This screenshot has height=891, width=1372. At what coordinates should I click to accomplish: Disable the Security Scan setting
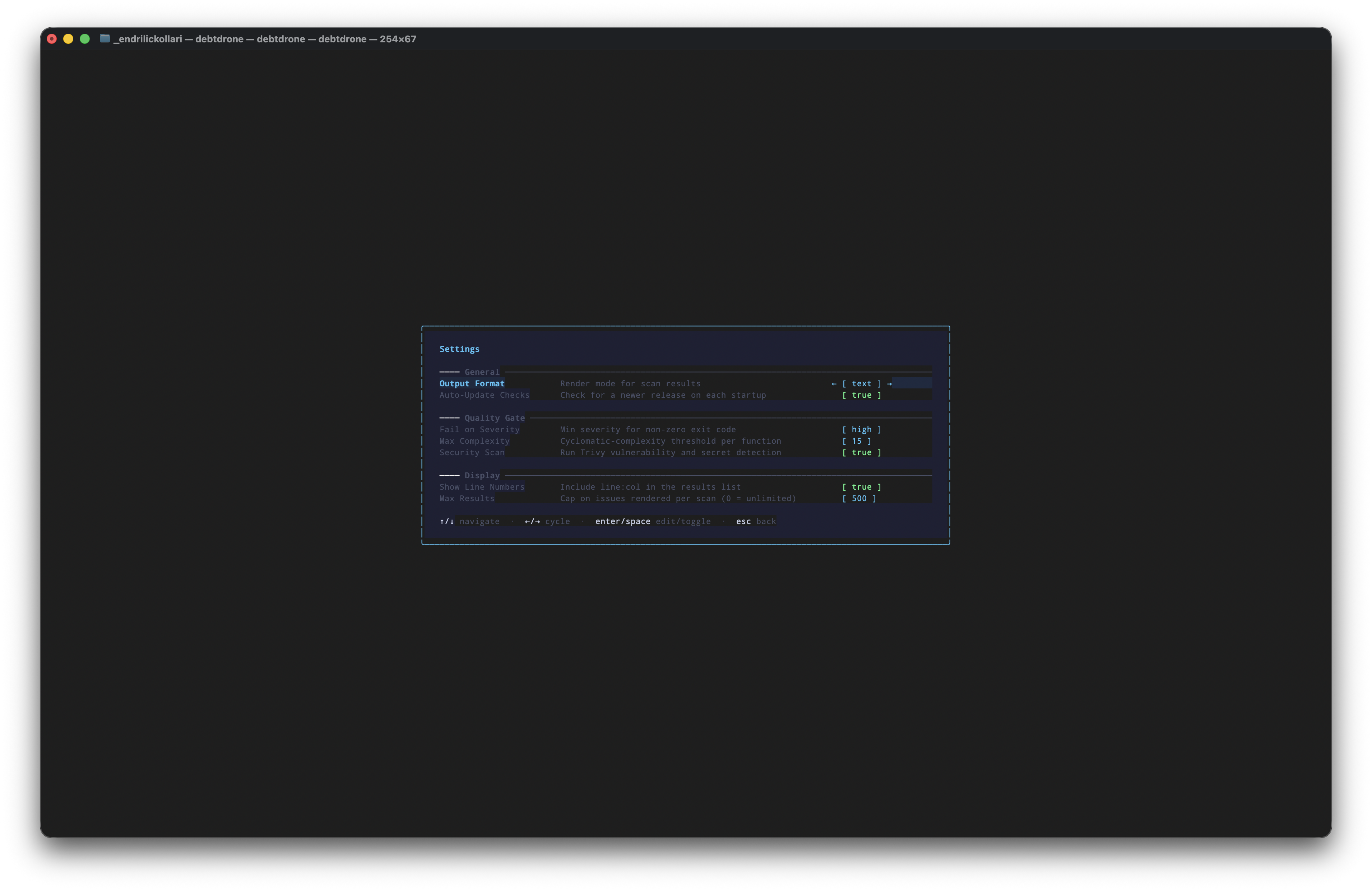point(862,452)
